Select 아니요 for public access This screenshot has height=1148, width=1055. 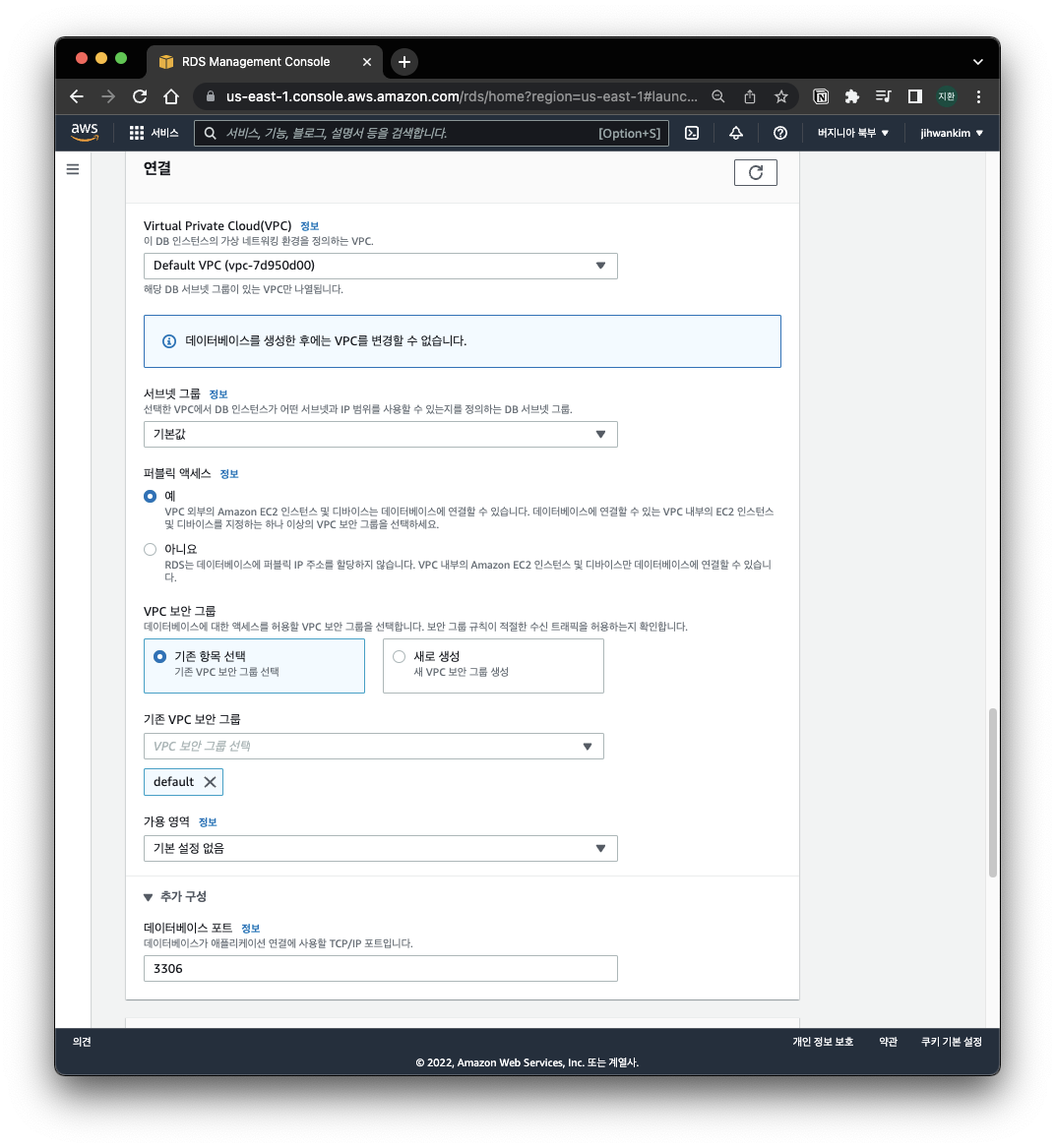coord(151,549)
